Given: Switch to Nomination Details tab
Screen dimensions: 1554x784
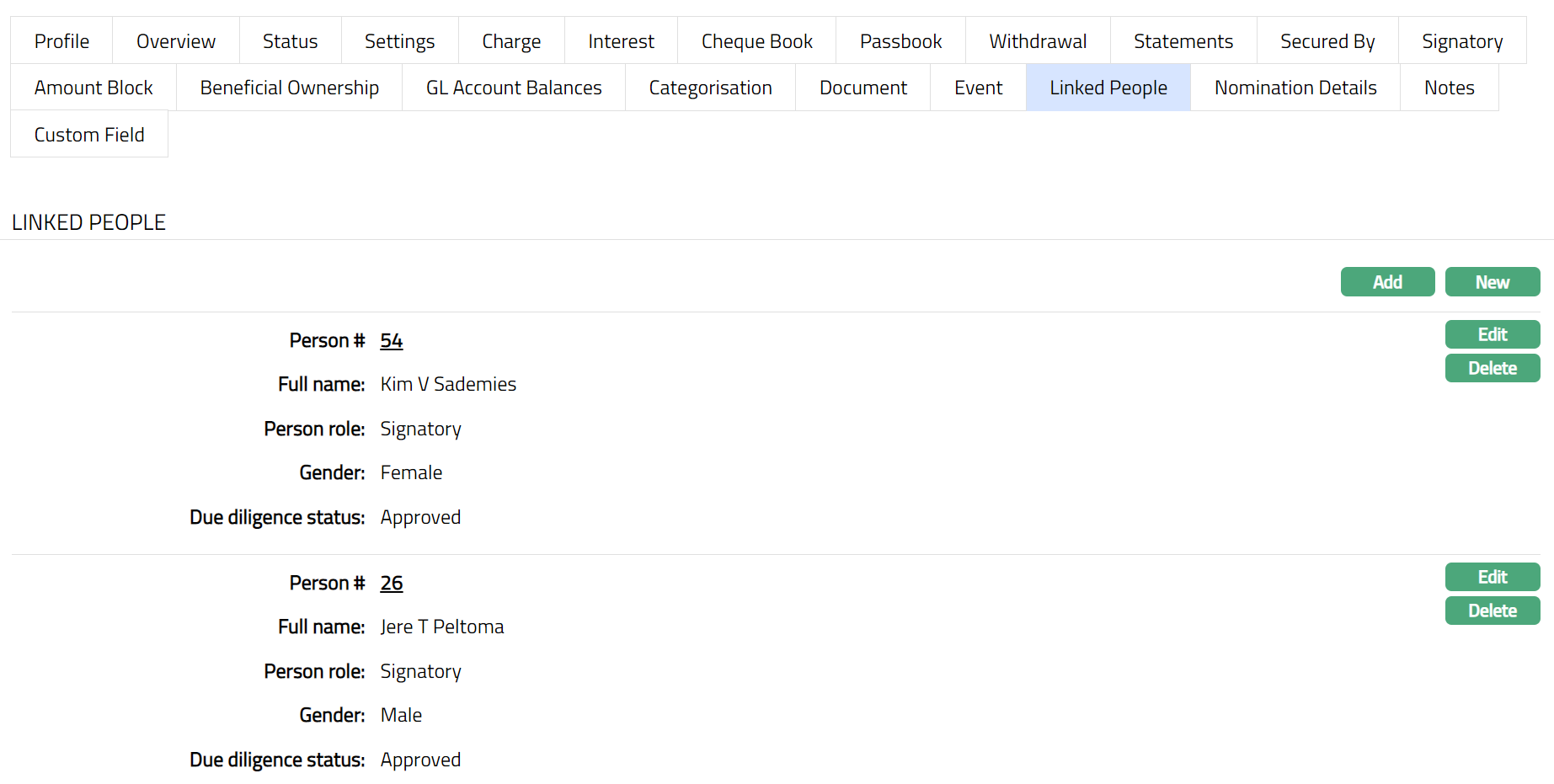Looking at the screenshot, I should (1295, 88).
